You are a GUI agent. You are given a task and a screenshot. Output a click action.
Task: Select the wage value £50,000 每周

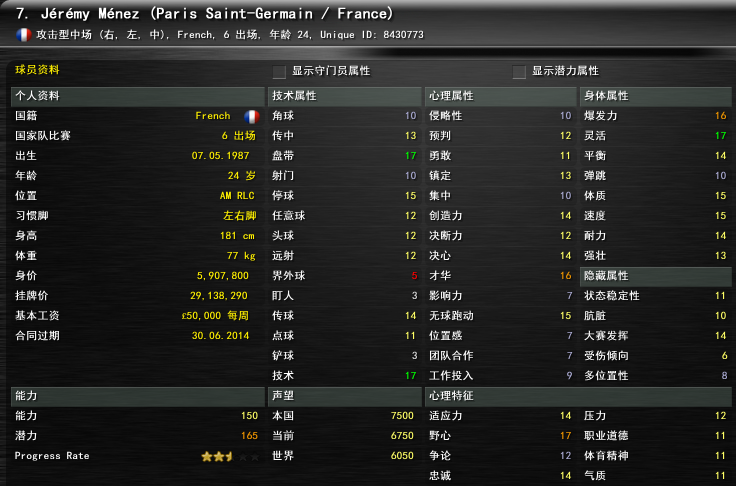(215, 316)
